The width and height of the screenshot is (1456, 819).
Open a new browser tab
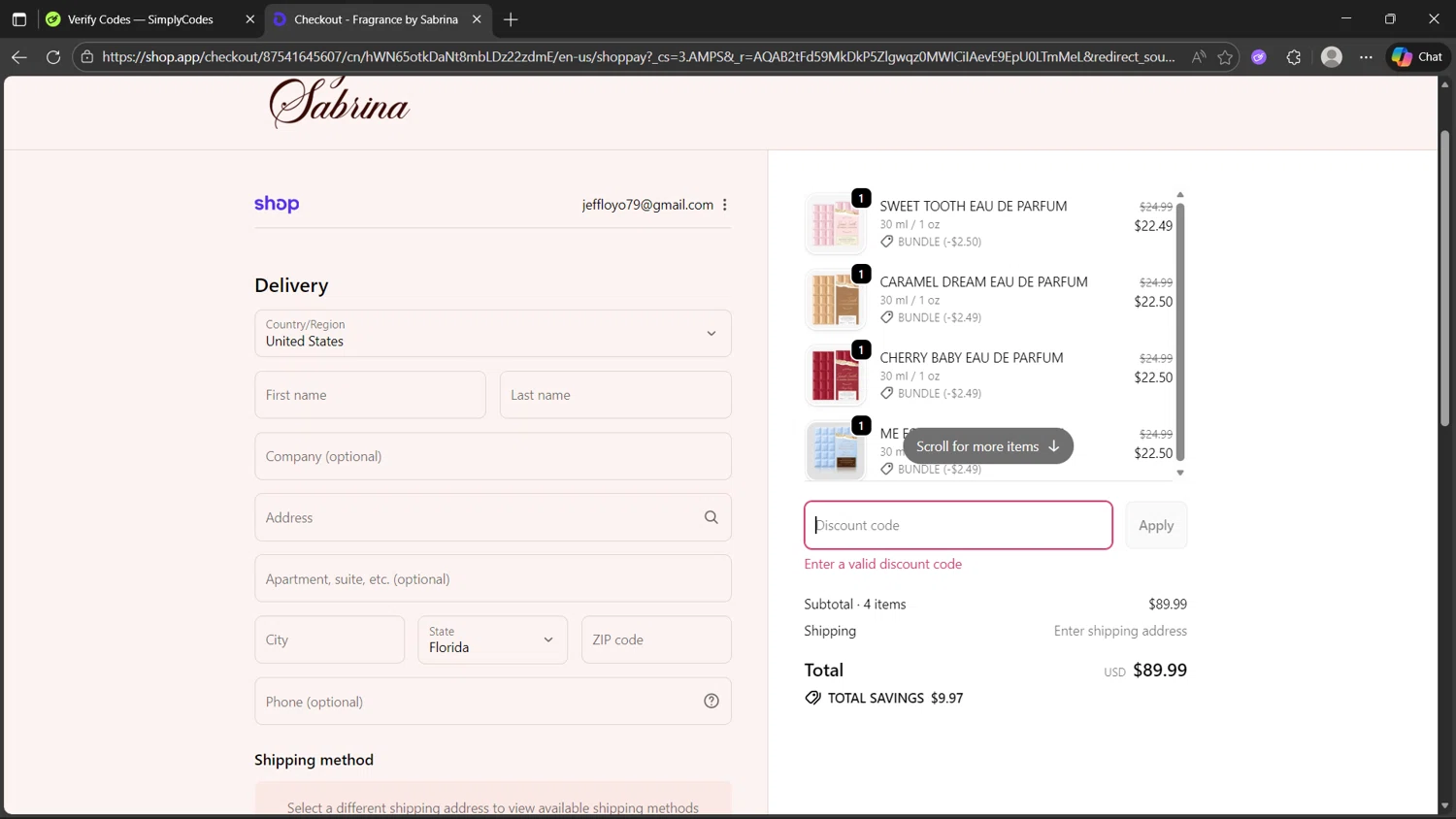point(511,19)
